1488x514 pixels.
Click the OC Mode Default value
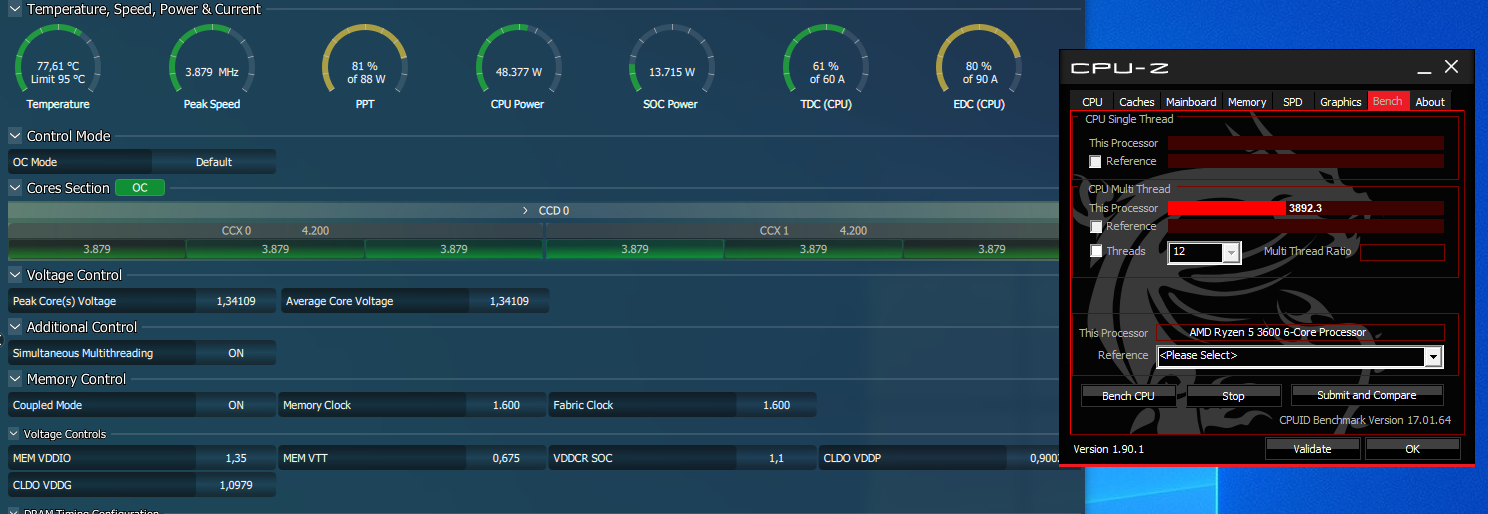click(214, 162)
